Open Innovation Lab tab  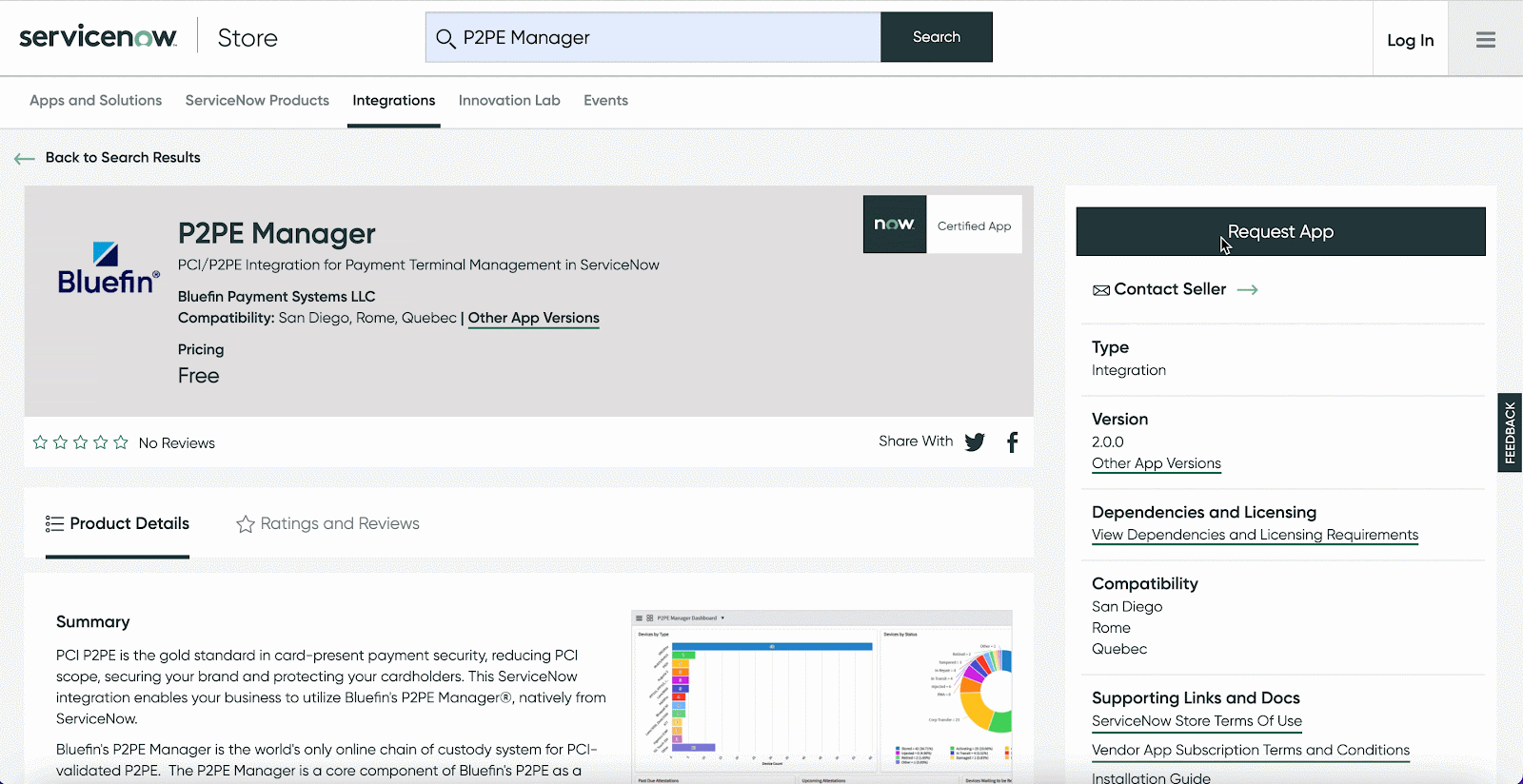tap(509, 100)
